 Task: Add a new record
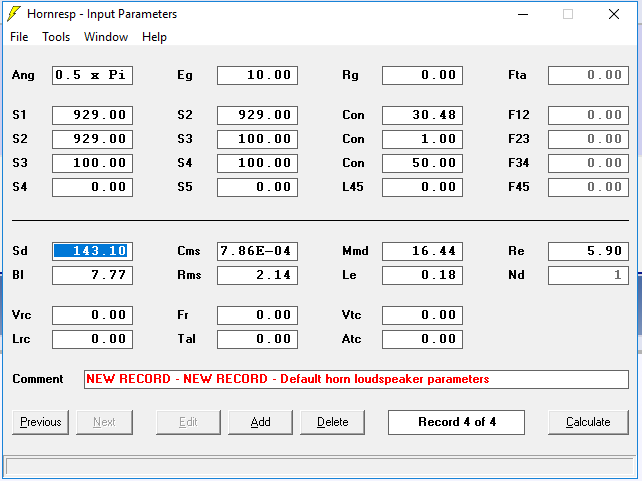(x=260, y=422)
